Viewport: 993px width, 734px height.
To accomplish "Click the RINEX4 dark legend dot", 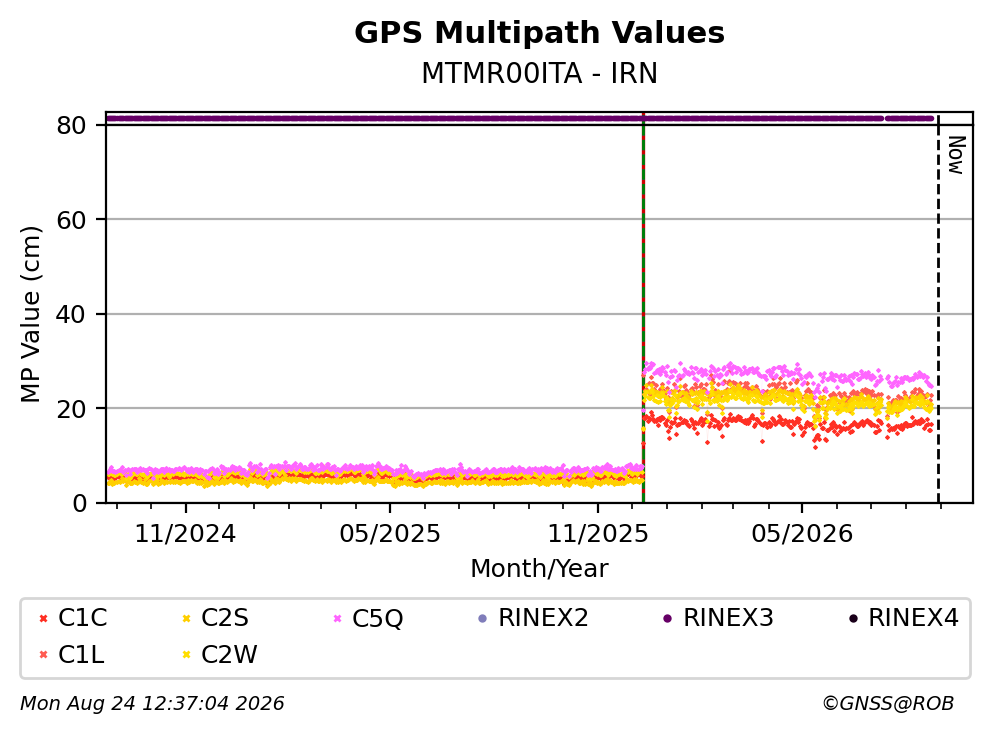I will [x=853, y=619].
